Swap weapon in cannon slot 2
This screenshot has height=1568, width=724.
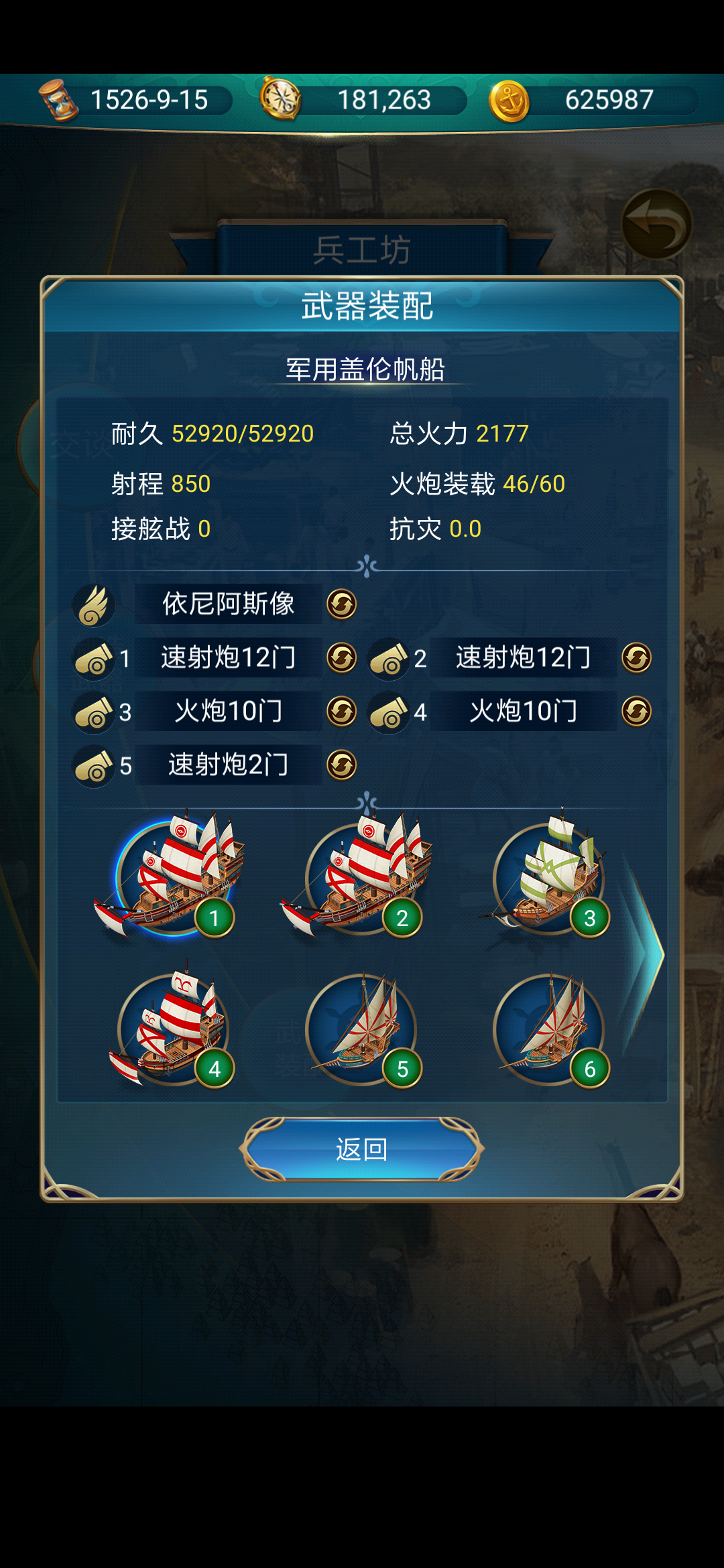pos(636,657)
